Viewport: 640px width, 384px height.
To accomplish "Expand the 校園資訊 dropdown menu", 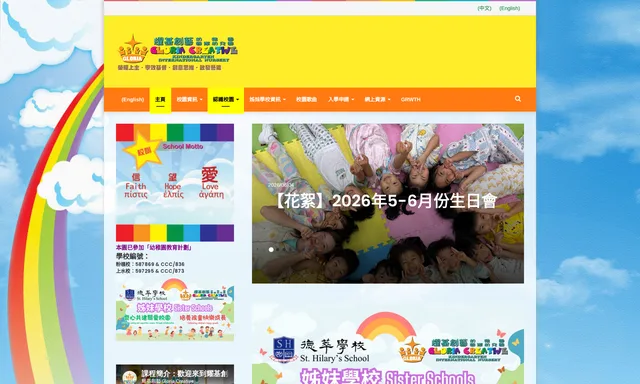I will (x=189, y=99).
